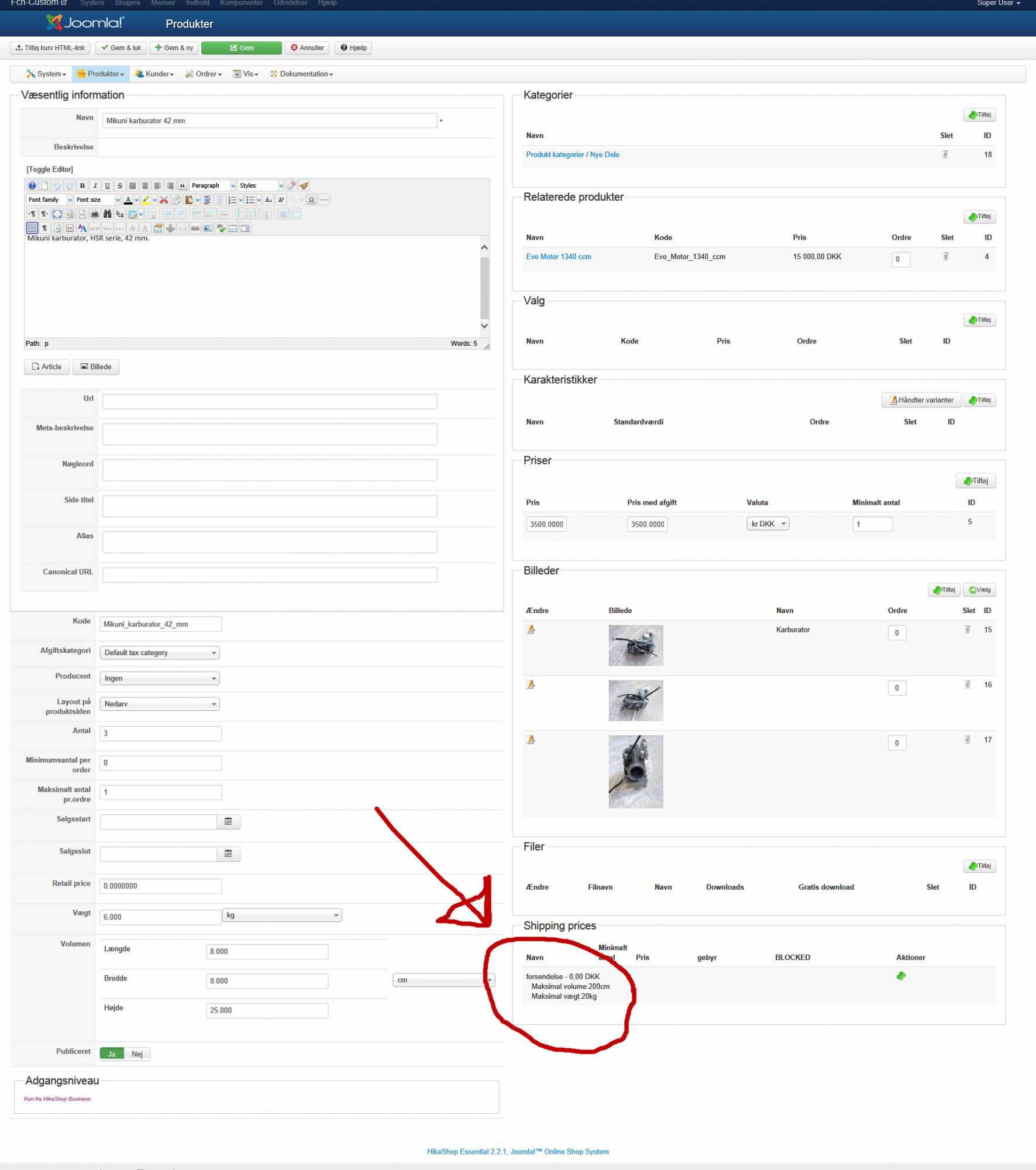Open the Super User account menu
This screenshot has height=1170, width=1036.
click(x=999, y=4)
